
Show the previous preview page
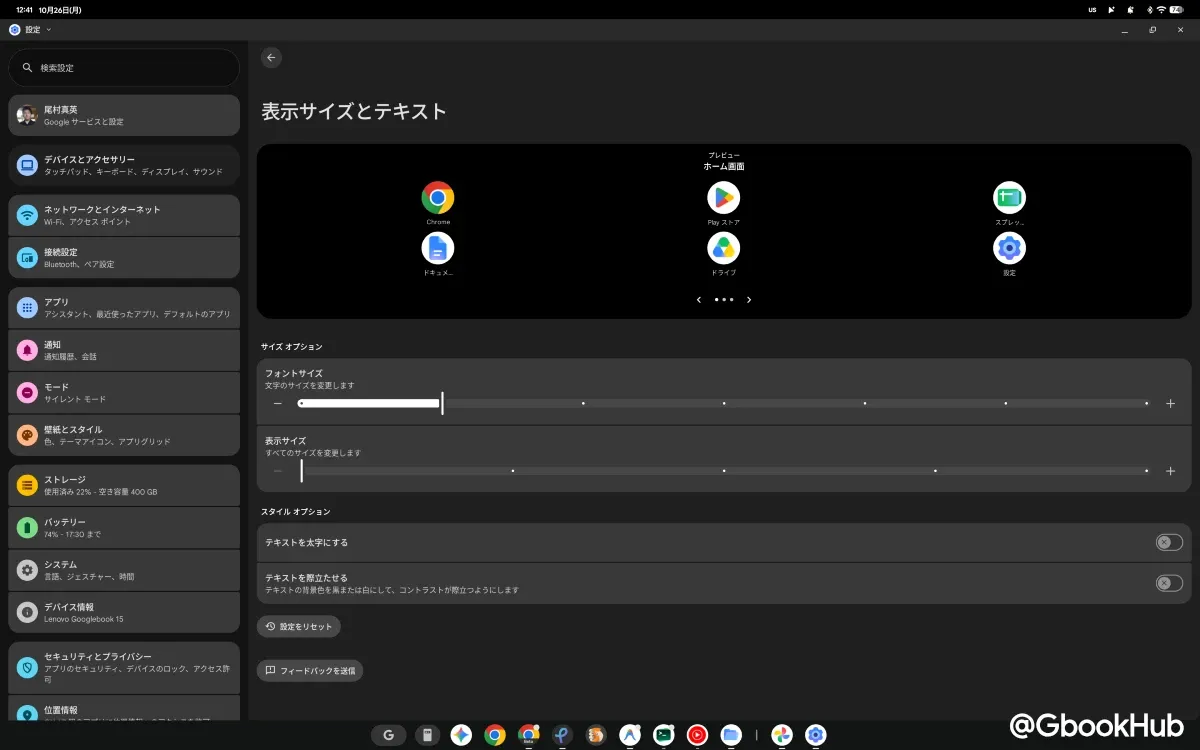[699, 299]
